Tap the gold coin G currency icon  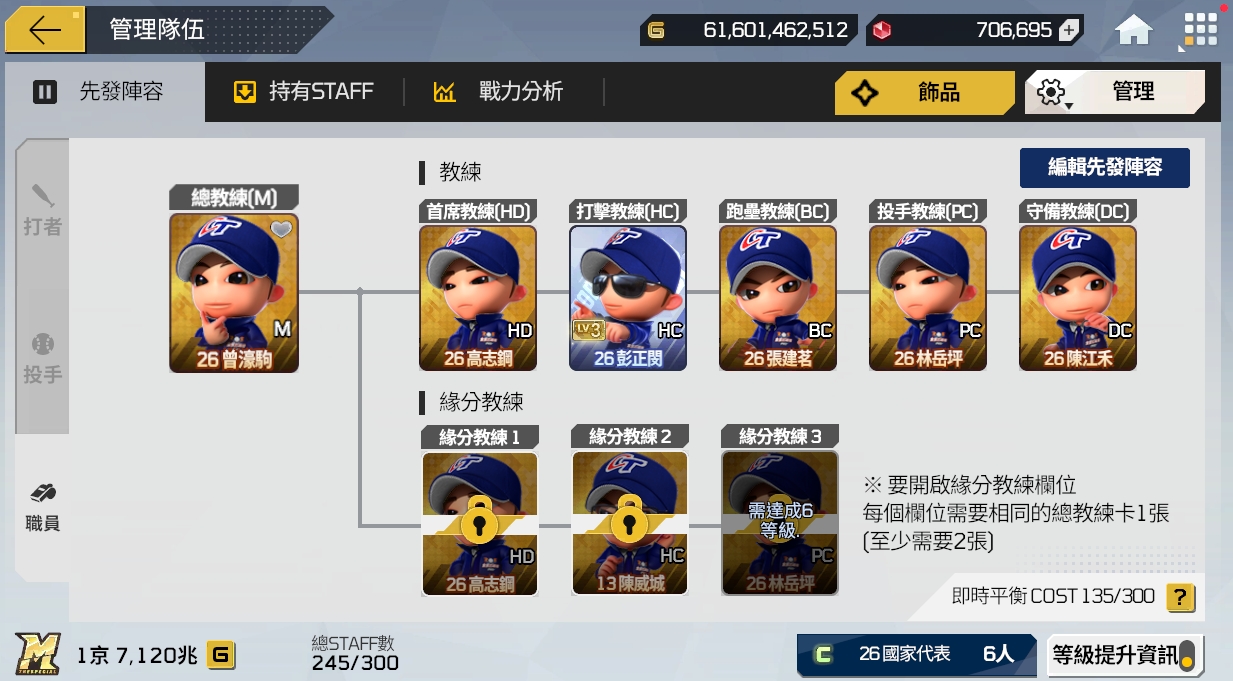pyautogui.click(x=656, y=30)
